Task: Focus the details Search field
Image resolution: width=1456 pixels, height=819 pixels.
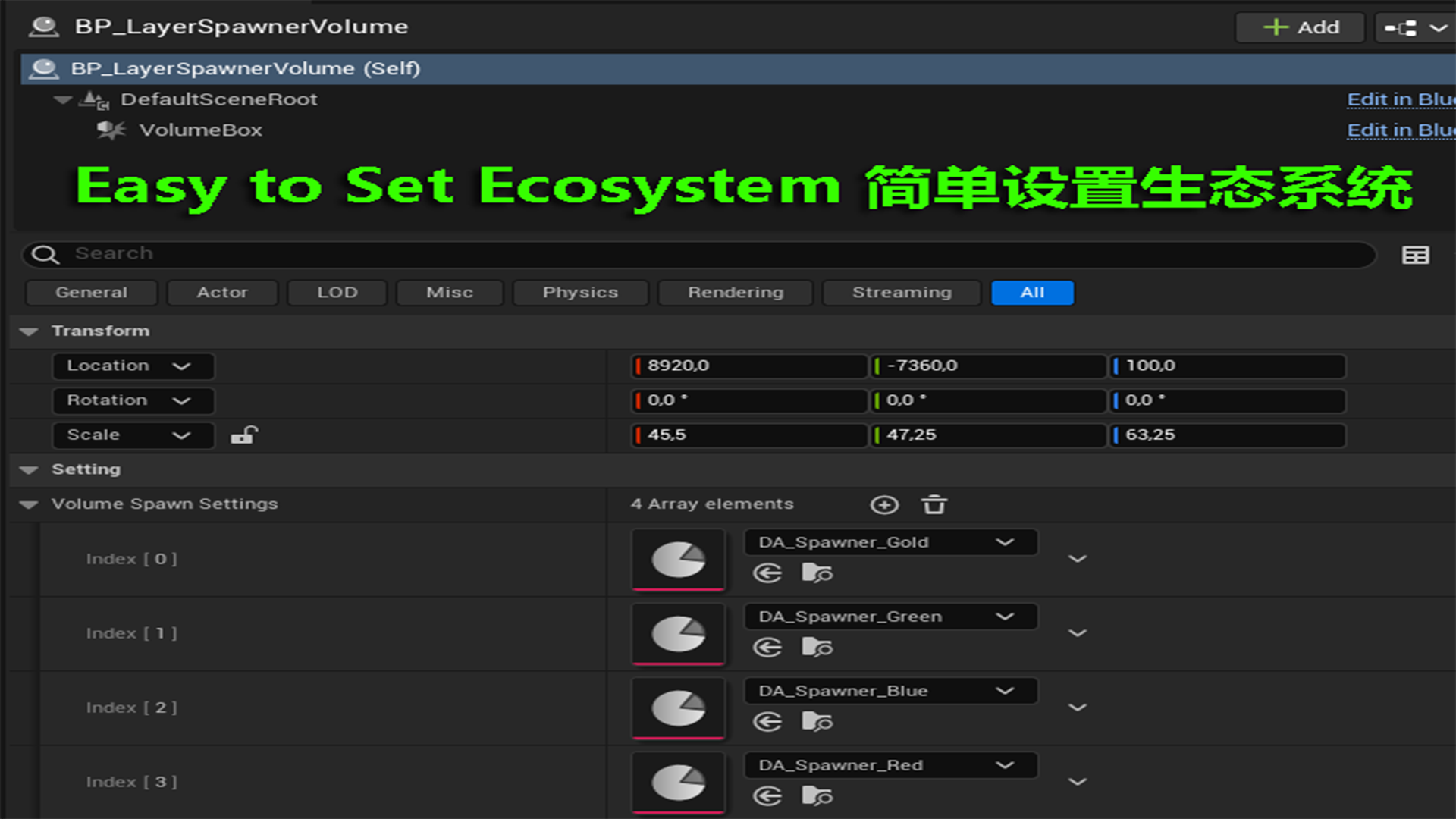Action: click(698, 254)
